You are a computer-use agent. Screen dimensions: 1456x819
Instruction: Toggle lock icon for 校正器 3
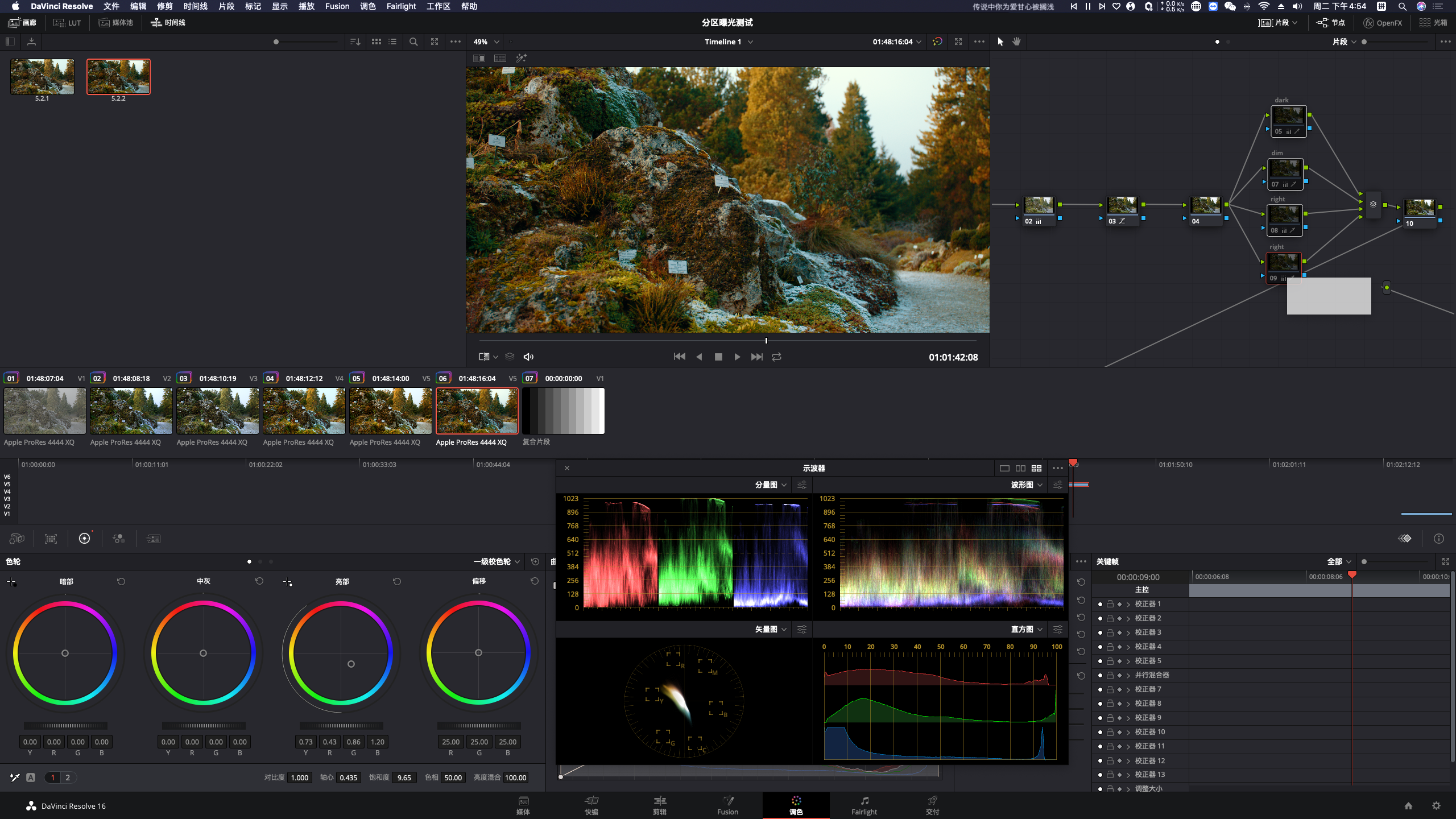click(1110, 632)
